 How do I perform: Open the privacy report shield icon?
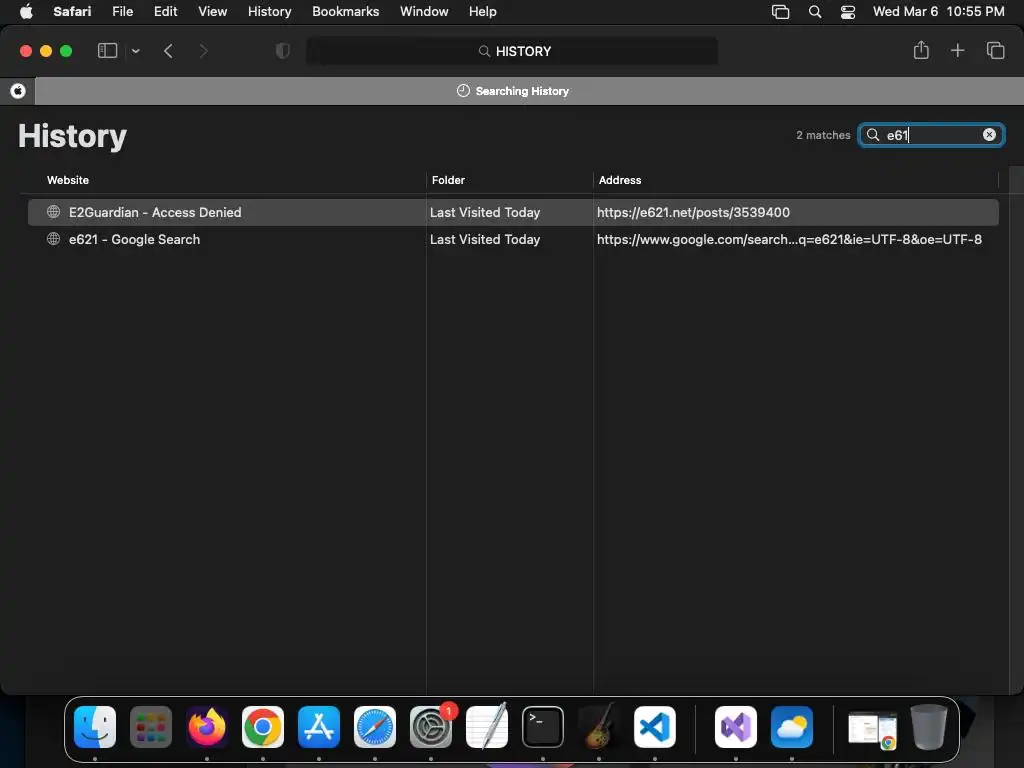[283, 51]
